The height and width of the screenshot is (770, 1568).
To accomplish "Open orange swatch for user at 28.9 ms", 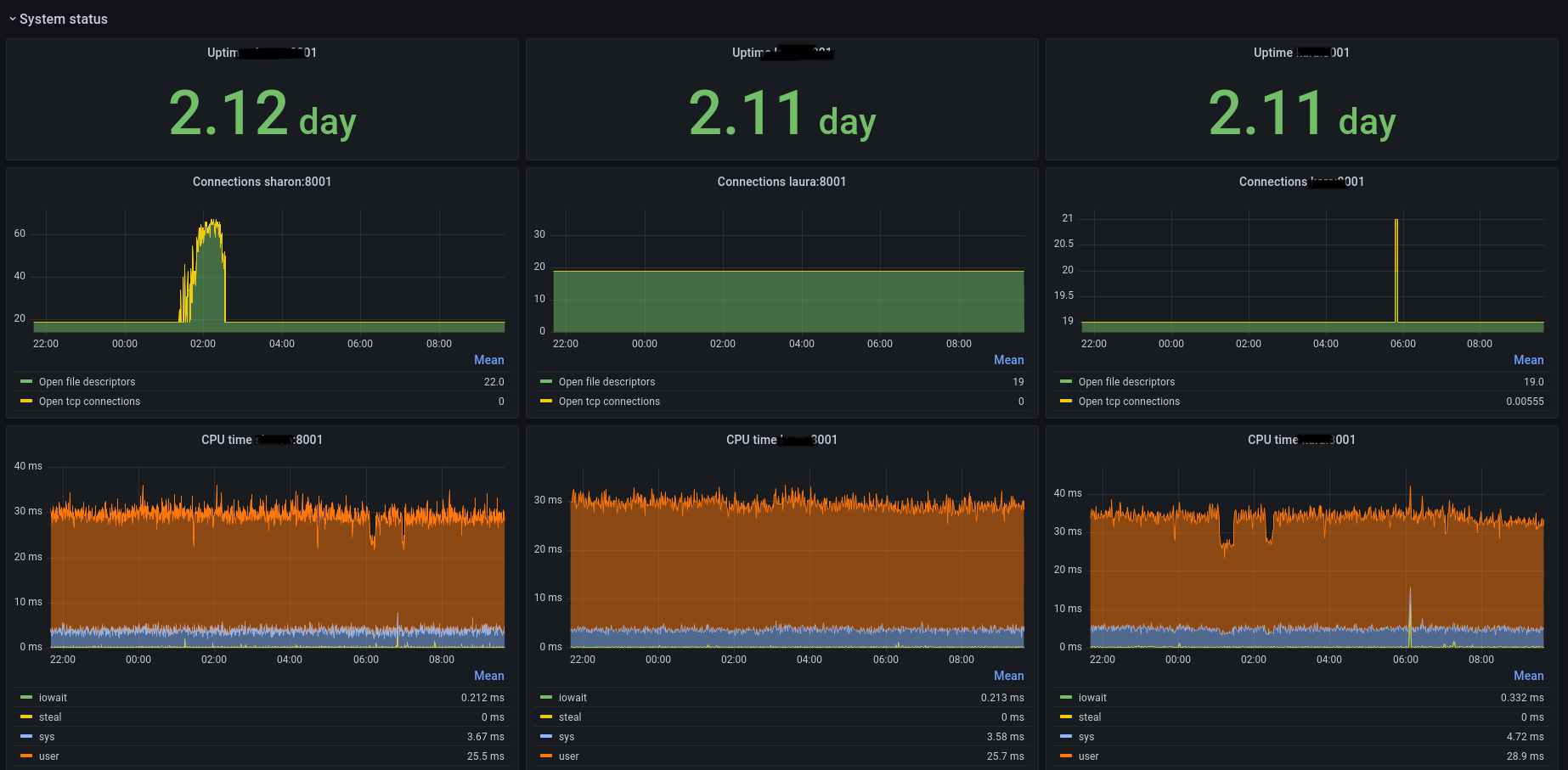I will click(1066, 756).
